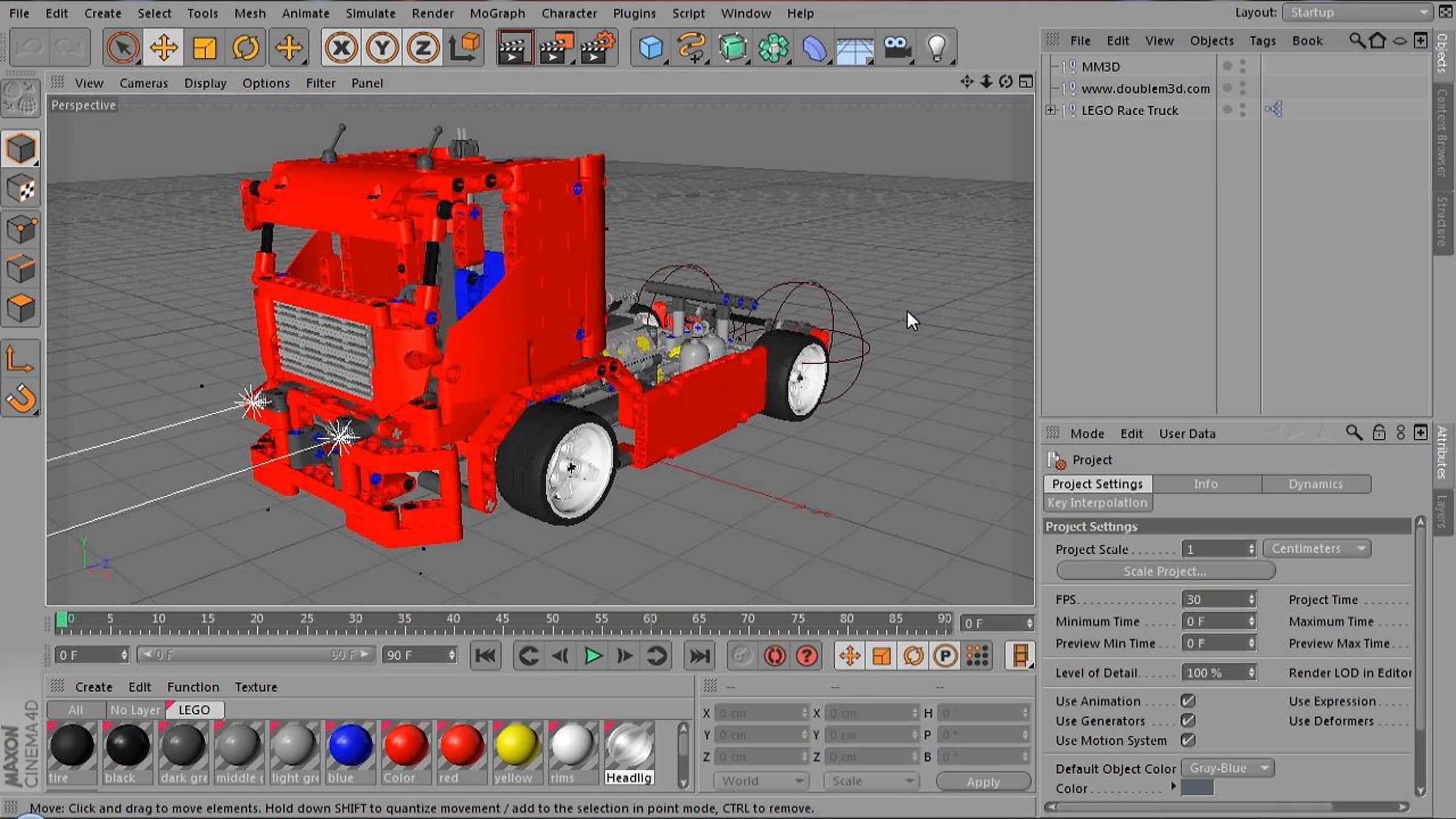Add a Cube primitive object
This screenshot has height=819, width=1456.
pos(650,47)
